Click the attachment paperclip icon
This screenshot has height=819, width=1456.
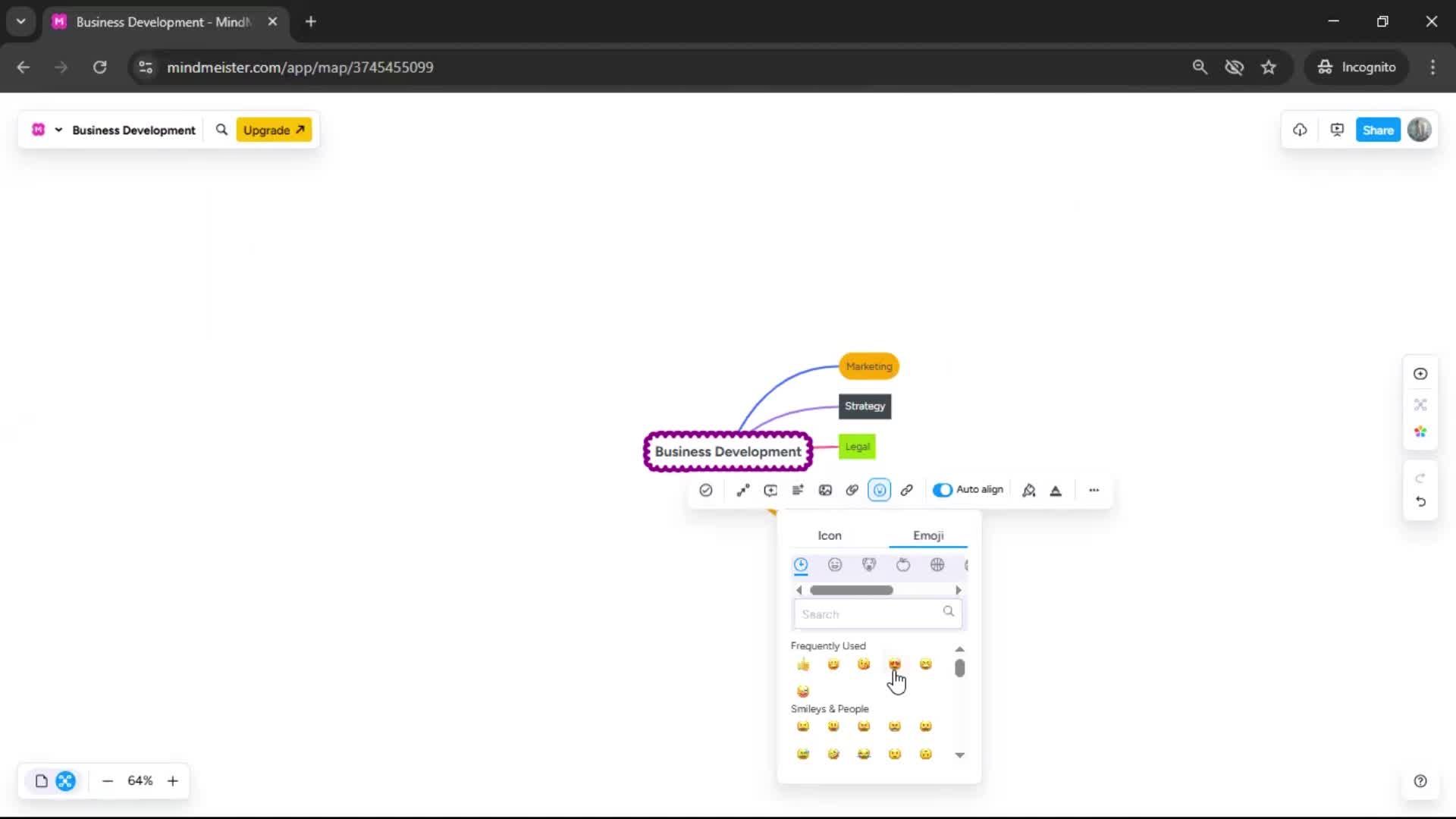pos(852,491)
